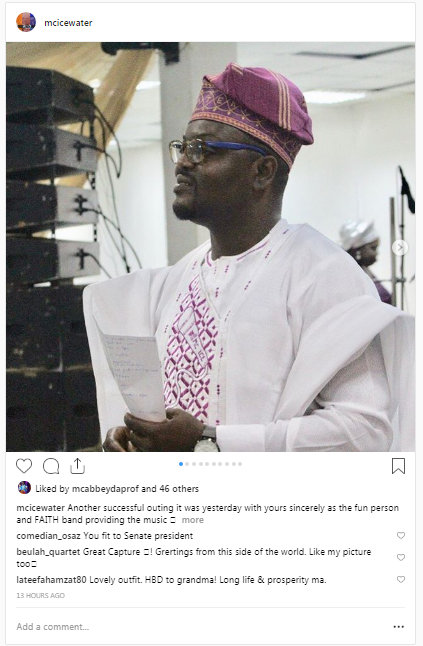Advance to the next photo with the arrow
The height and width of the screenshot is (646, 423).
point(400,248)
